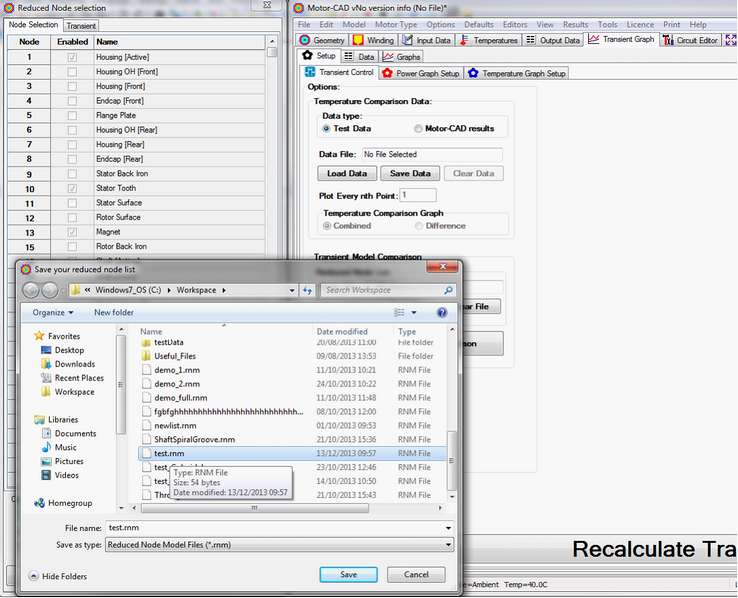Open the Winding tab

pos(373,40)
